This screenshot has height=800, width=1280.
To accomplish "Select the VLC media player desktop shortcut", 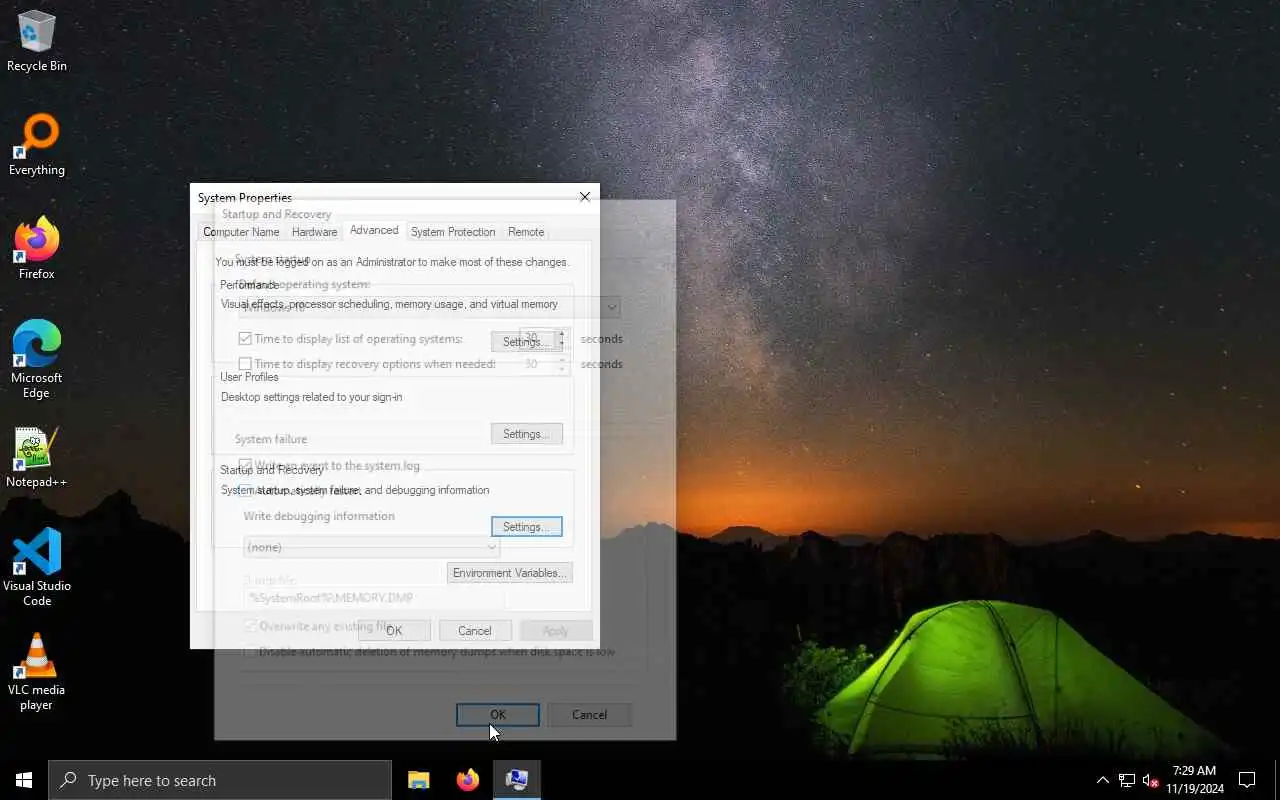I will click(37, 672).
